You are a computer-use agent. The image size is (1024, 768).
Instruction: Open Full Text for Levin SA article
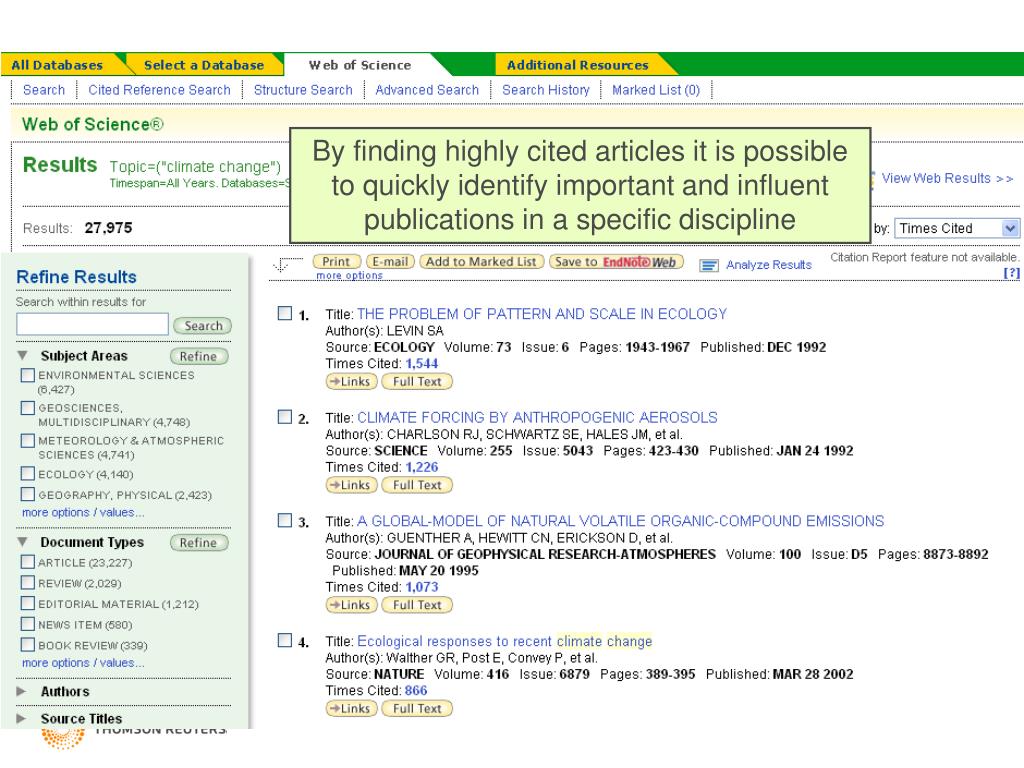point(417,381)
